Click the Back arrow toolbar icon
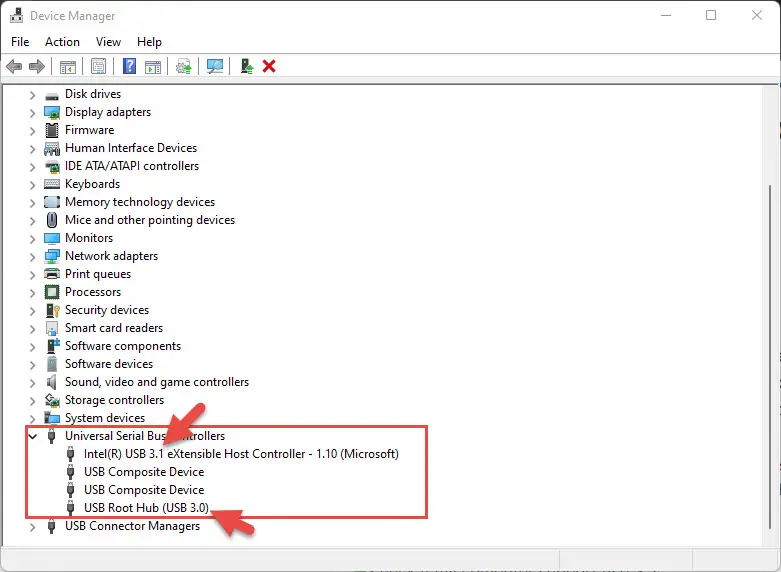The width and height of the screenshot is (781, 572). [14, 66]
